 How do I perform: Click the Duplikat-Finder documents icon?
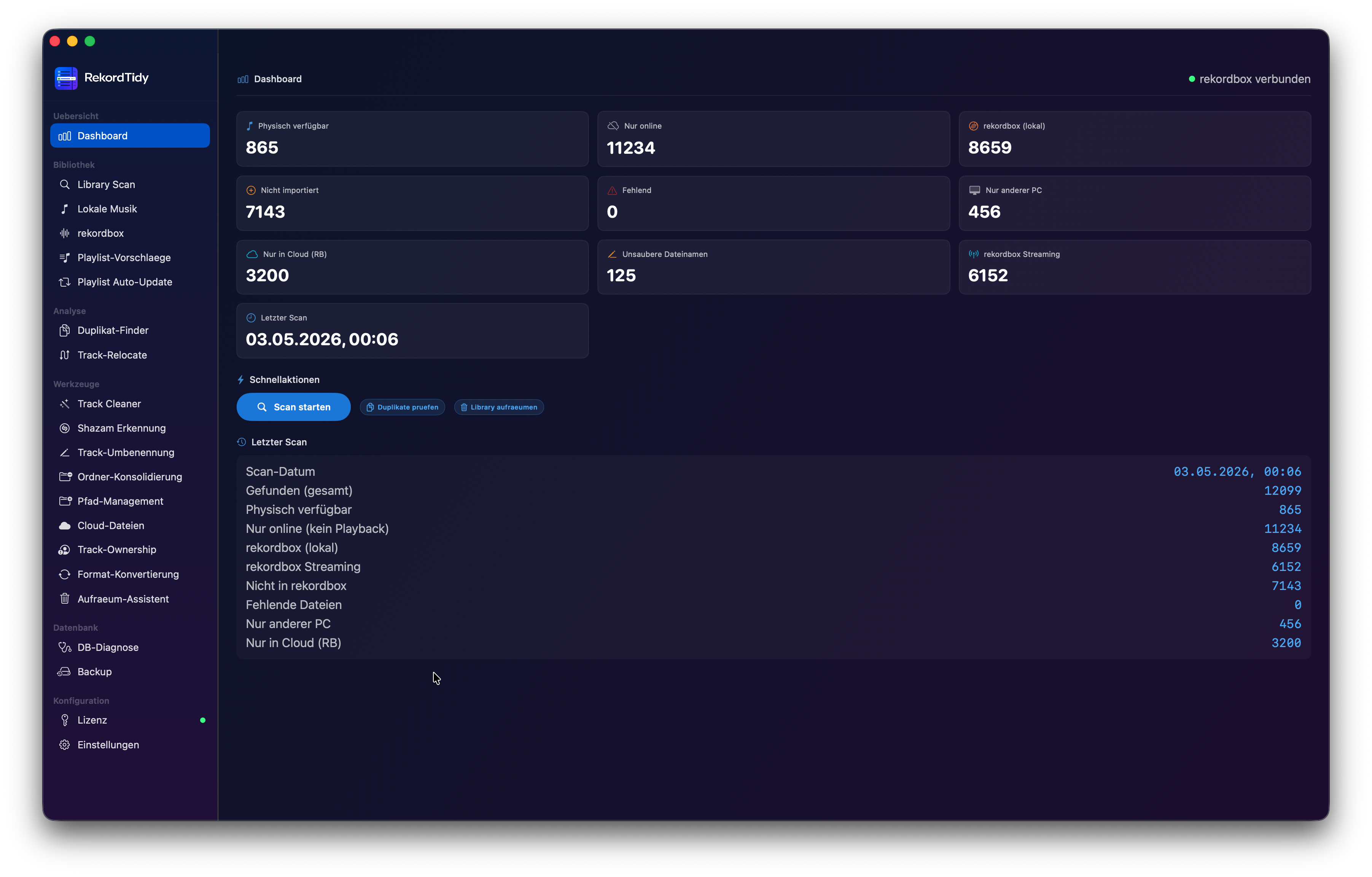(65, 330)
